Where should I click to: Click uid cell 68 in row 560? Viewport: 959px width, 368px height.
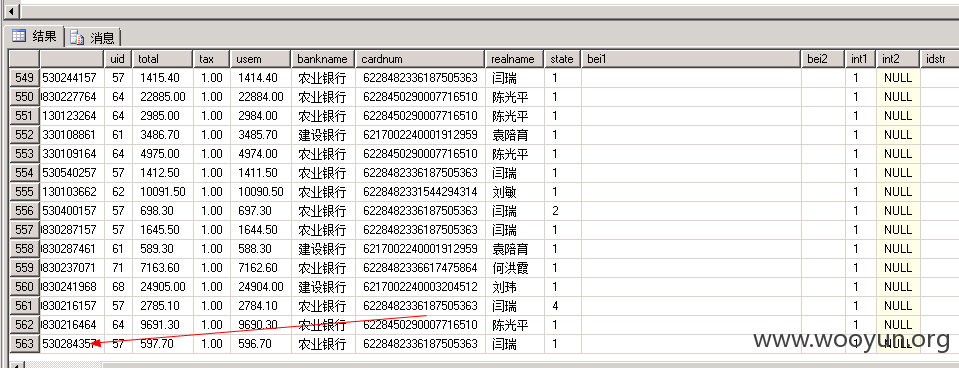click(118, 287)
